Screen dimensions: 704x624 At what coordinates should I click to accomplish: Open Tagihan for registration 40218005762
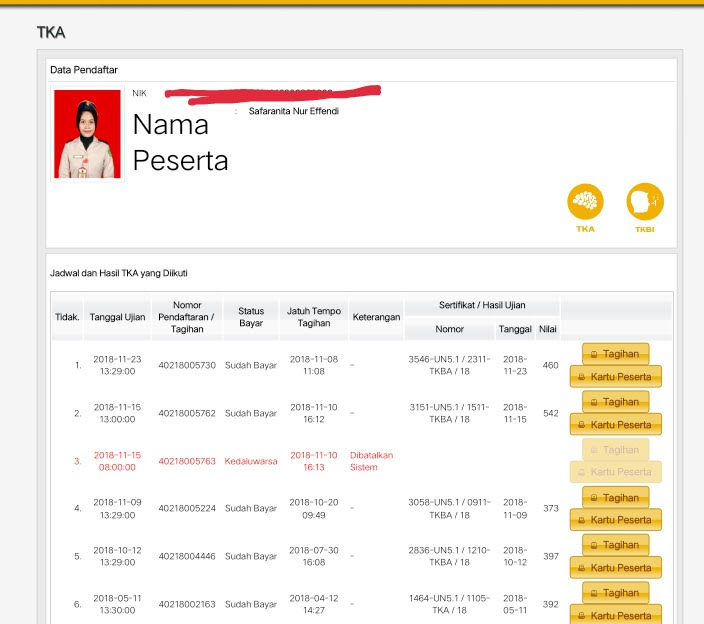click(x=616, y=402)
